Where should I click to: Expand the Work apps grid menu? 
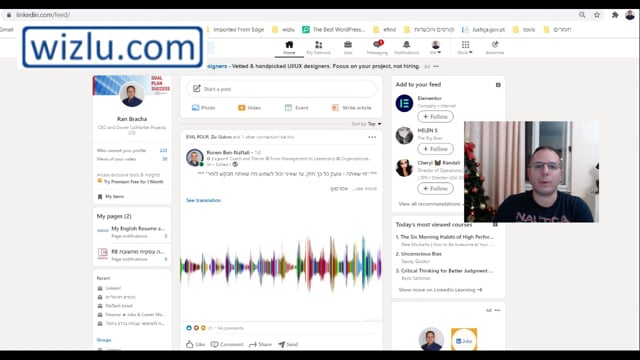[x=465, y=48]
